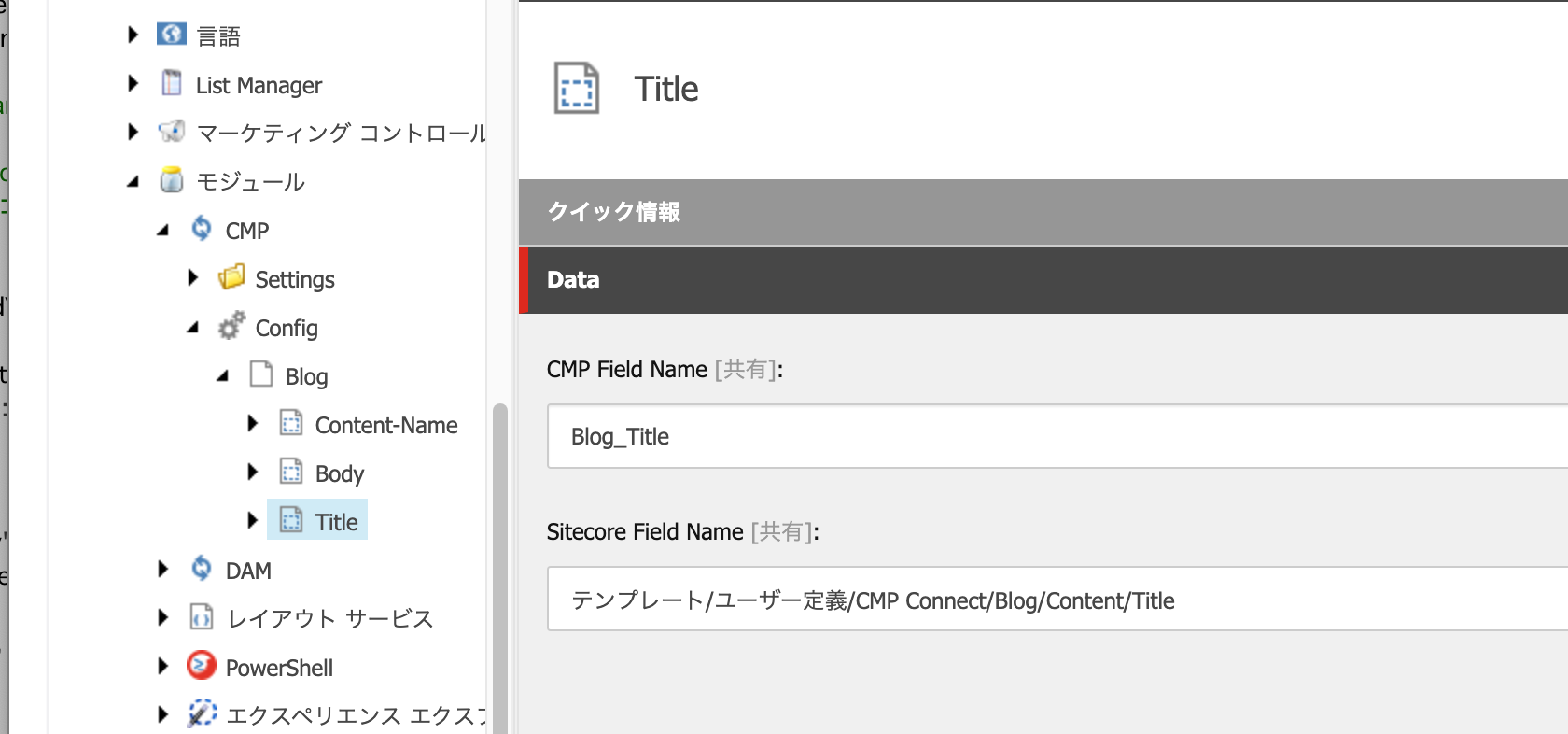Image resolution: width=1568 pixels, height=734 pixels.
Task: Select the DAM tree item
Action: point(248,571)
